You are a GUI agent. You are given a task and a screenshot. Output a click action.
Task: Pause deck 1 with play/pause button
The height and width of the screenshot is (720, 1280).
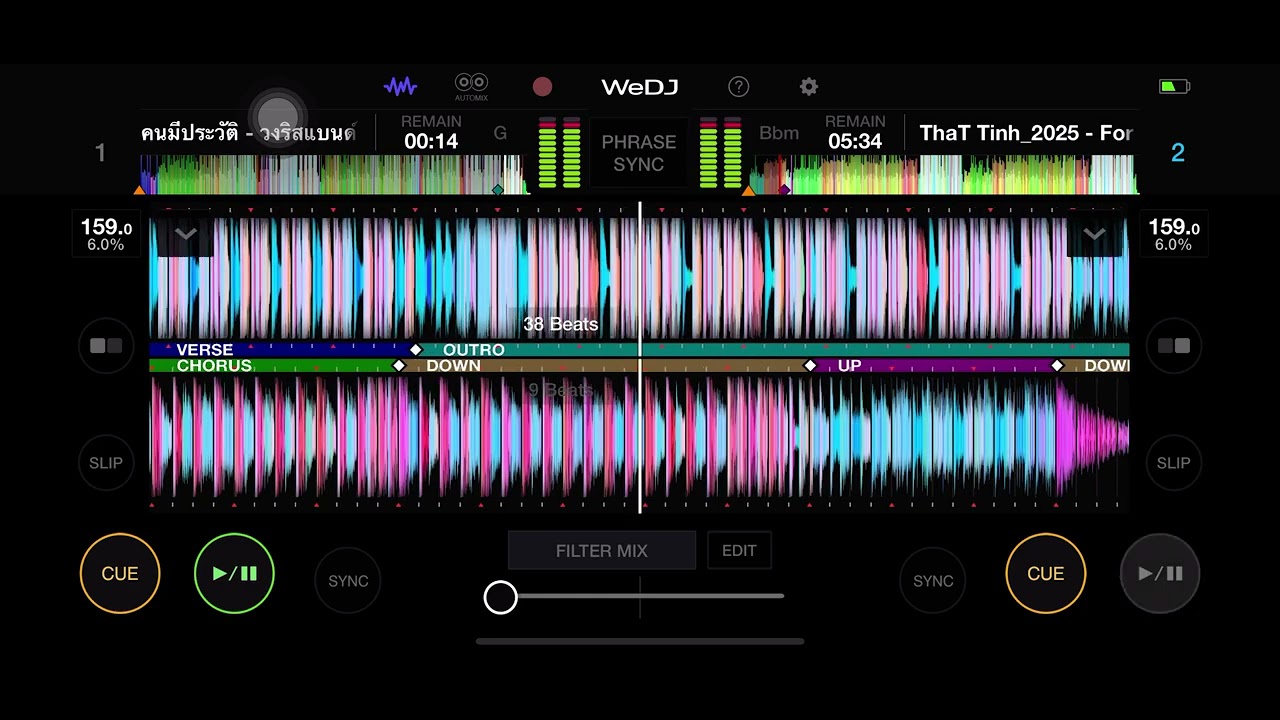(x=234, y=573)
